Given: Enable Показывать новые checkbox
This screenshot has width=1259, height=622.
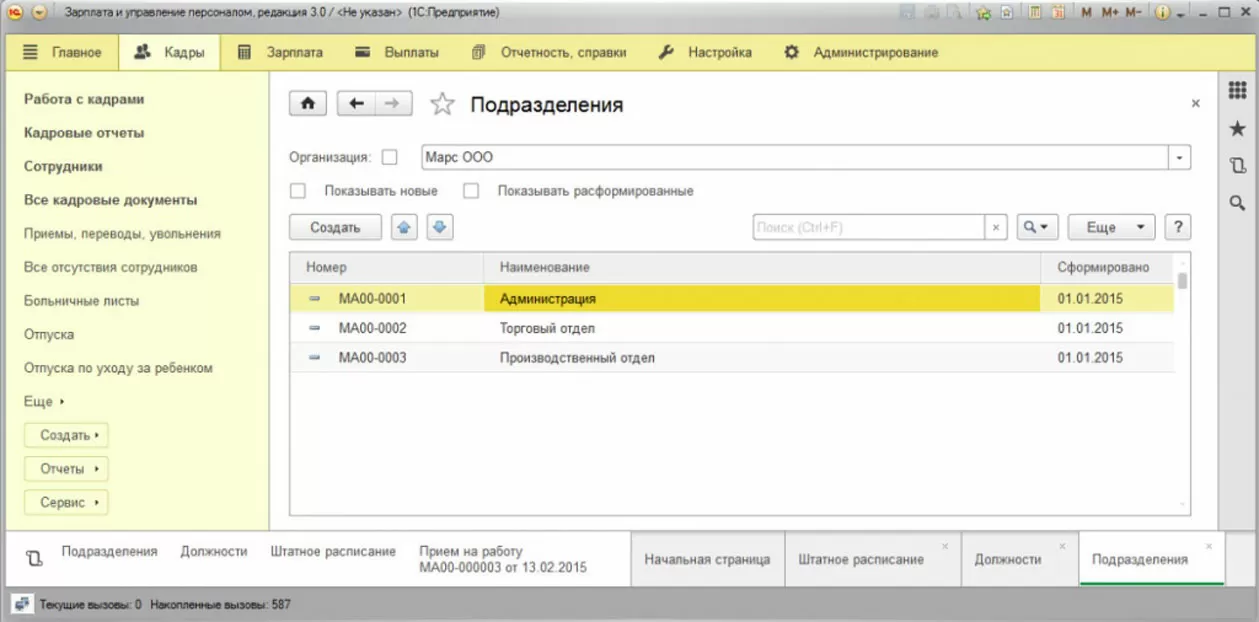Looking at the screenshot, I should (x=297, y=190).
